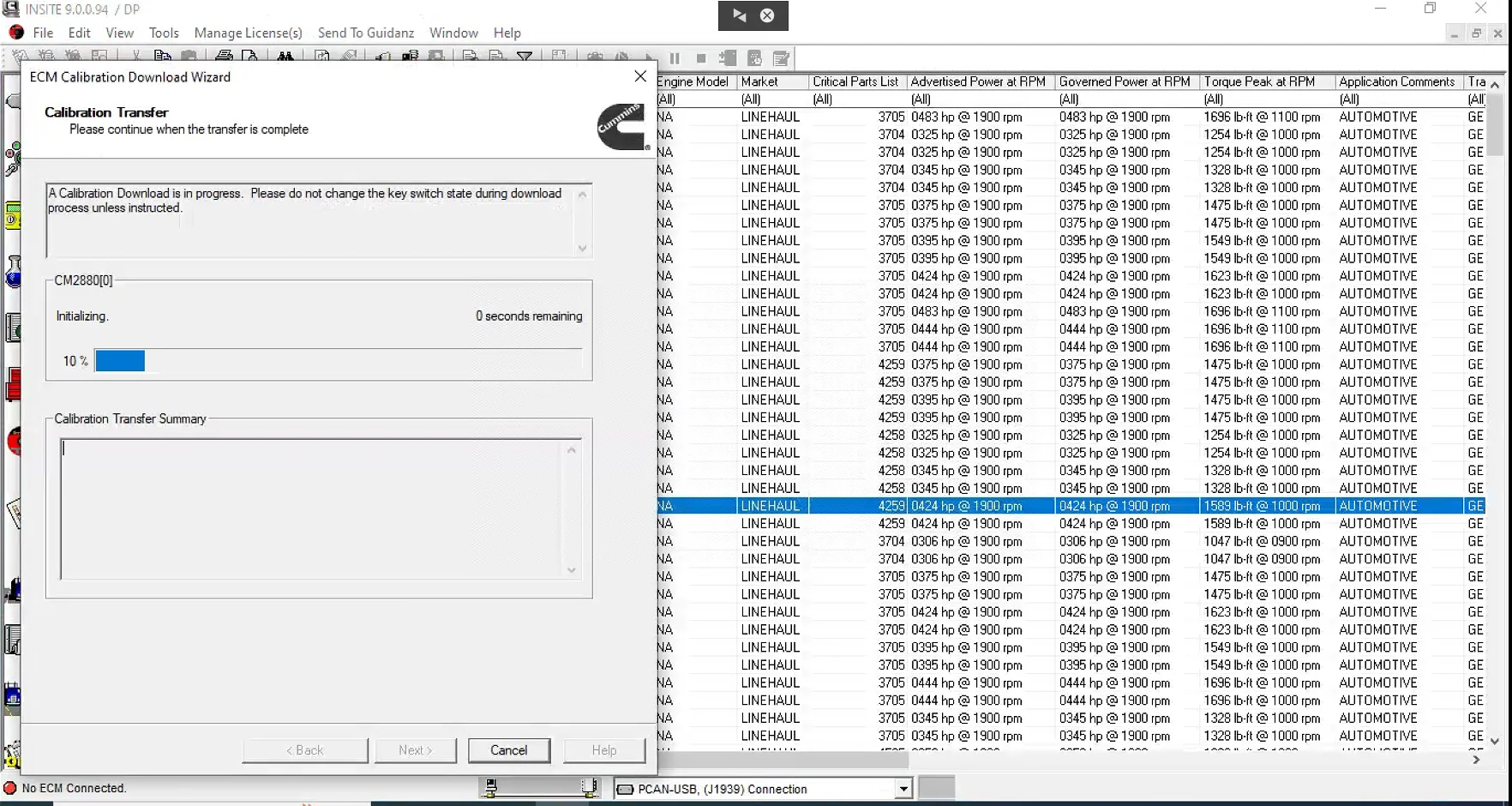Click the Stop icon on the toolbar
Screen dimensions: 1512x806
[699, 57]
